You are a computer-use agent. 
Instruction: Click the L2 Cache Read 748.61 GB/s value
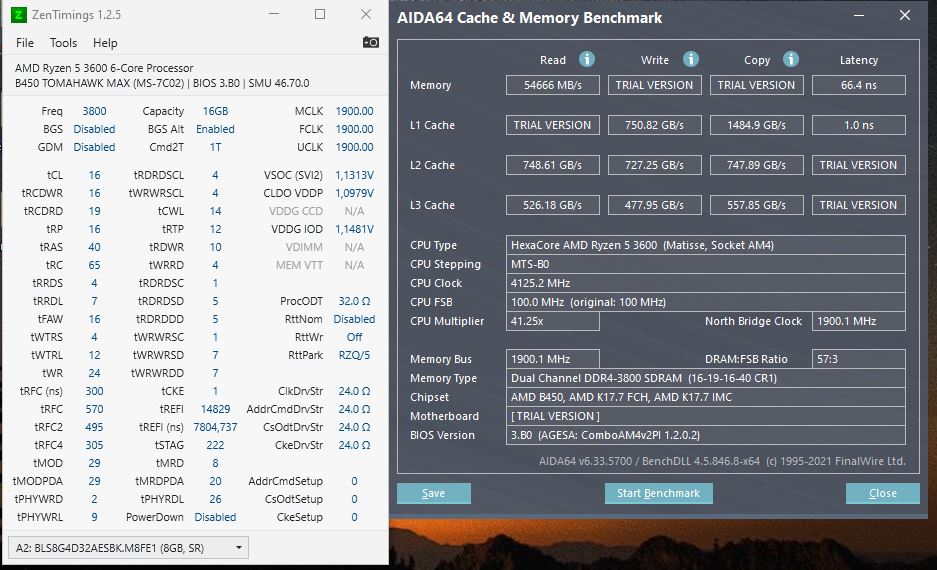(x=553, y=166)
